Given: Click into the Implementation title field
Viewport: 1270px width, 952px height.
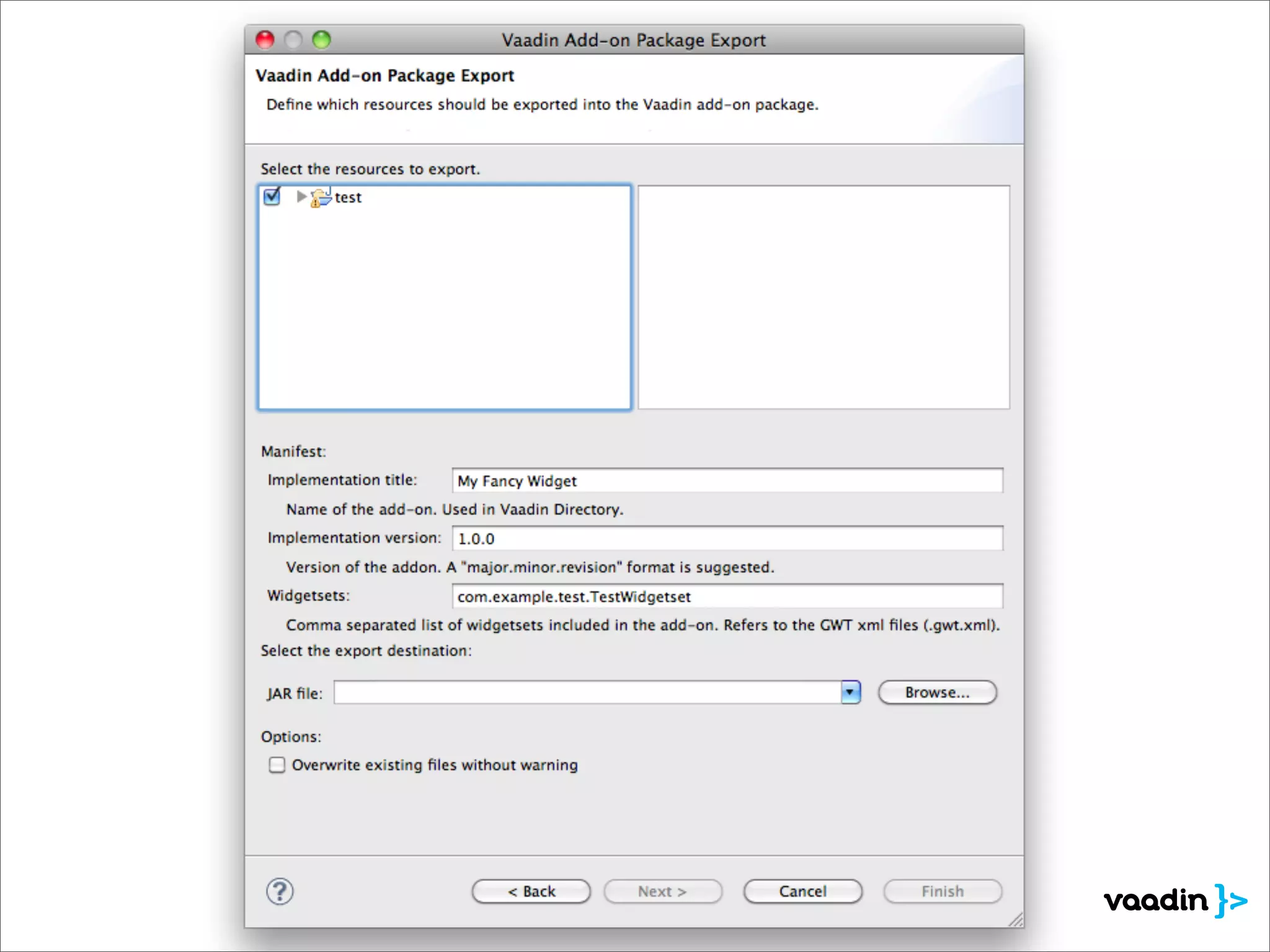Looking at the screenshot, I should (x=727, y=481).
